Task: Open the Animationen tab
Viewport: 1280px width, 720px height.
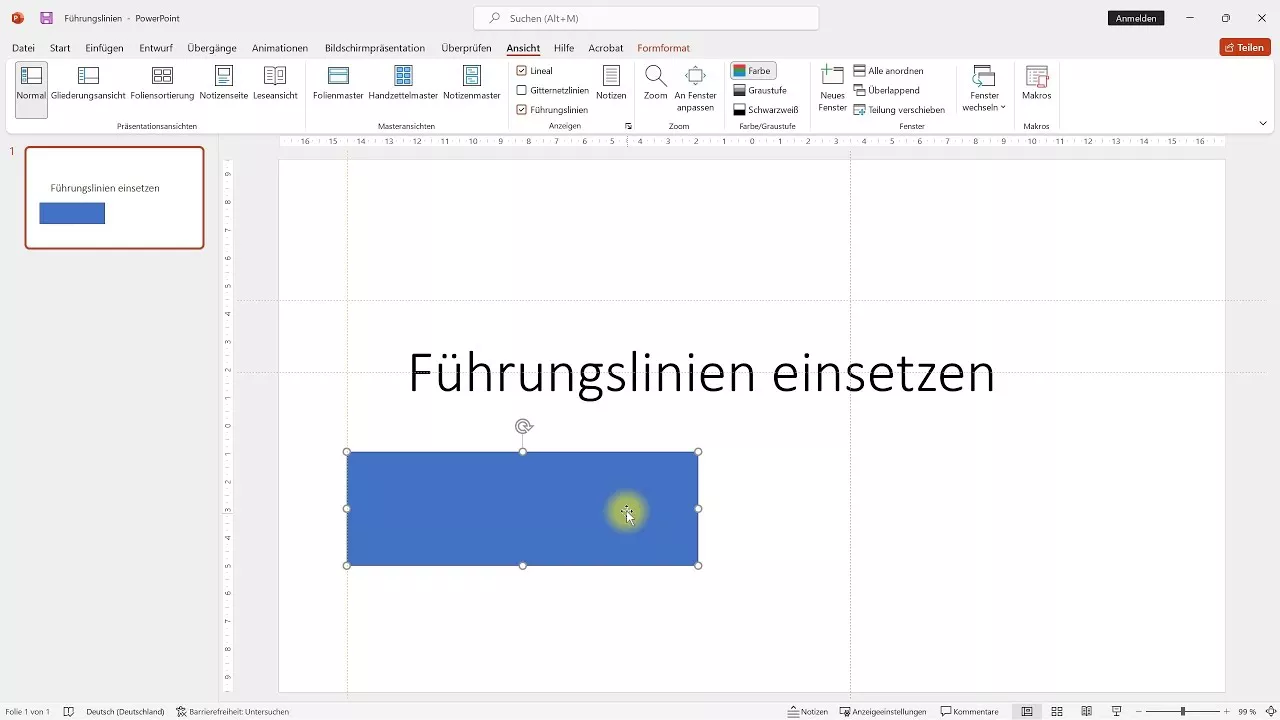Action: 280,48
